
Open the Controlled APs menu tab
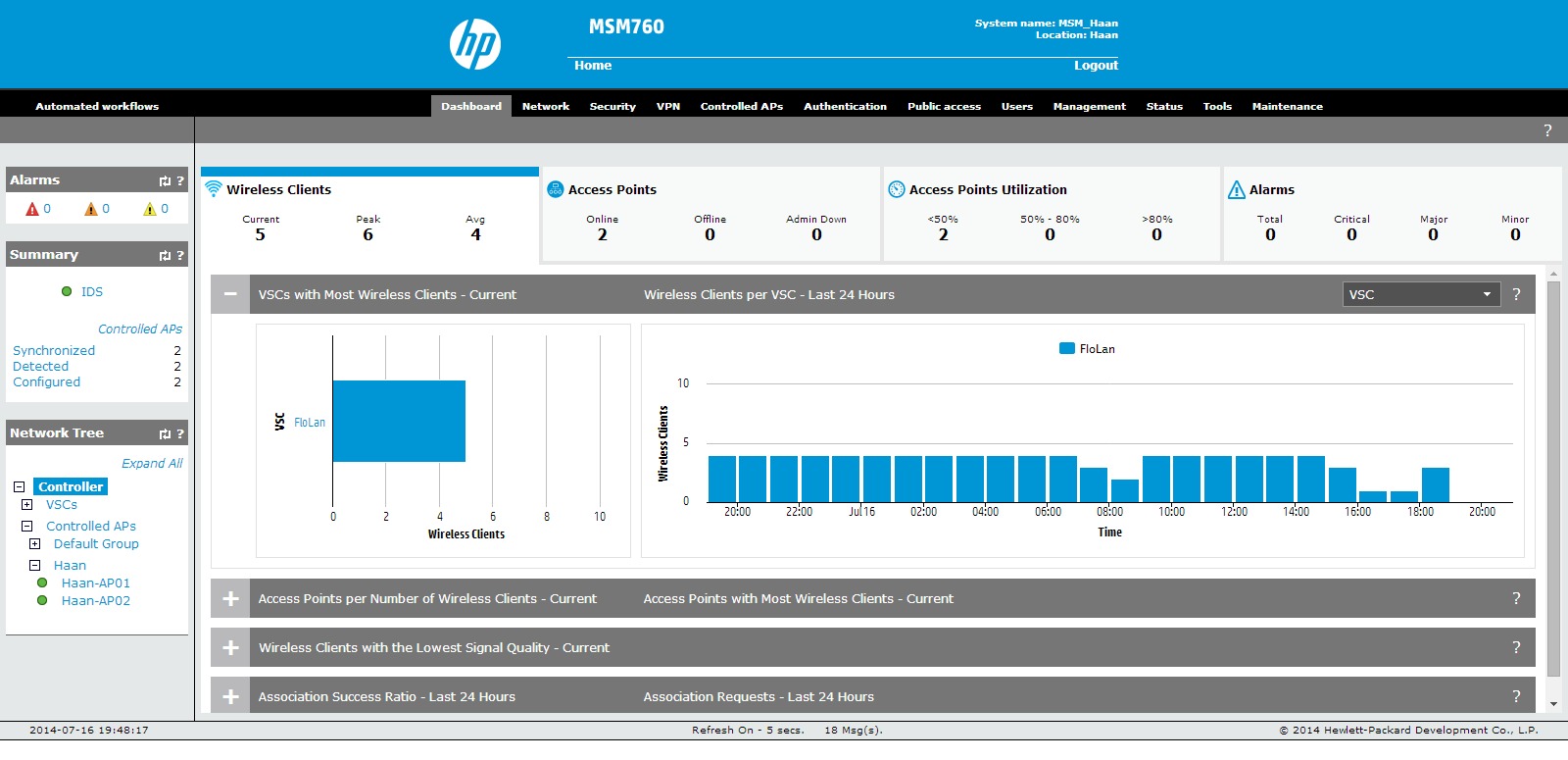tap(741, 106)
